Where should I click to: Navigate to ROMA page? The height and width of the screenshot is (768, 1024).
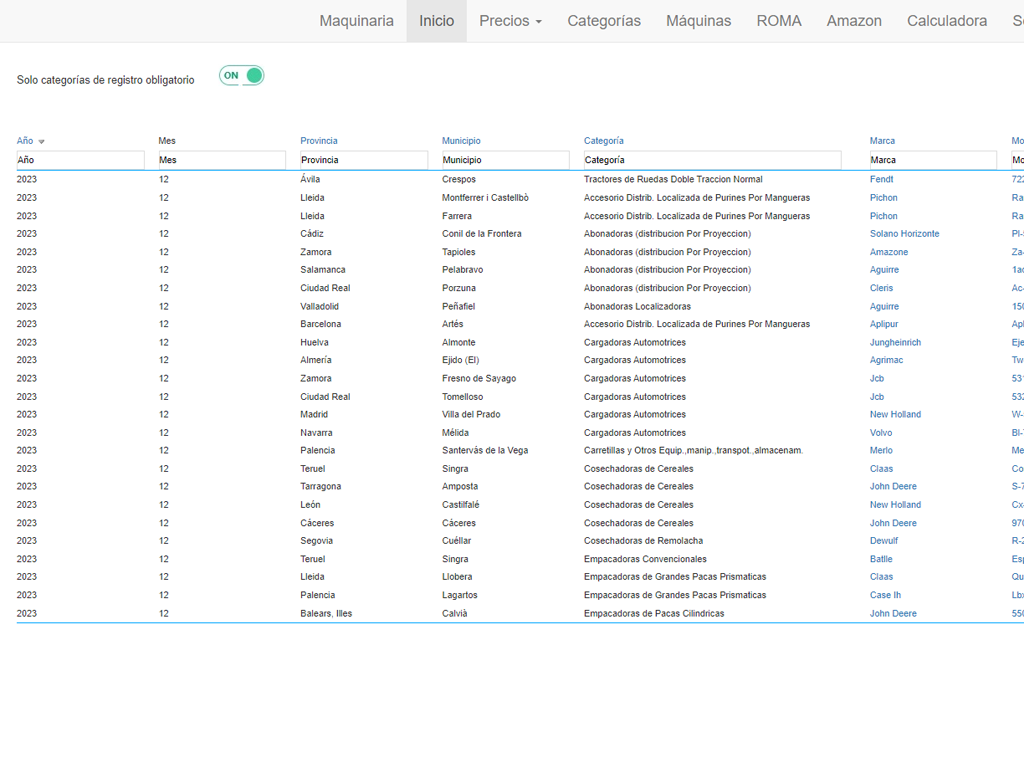(x=778, y=21)
